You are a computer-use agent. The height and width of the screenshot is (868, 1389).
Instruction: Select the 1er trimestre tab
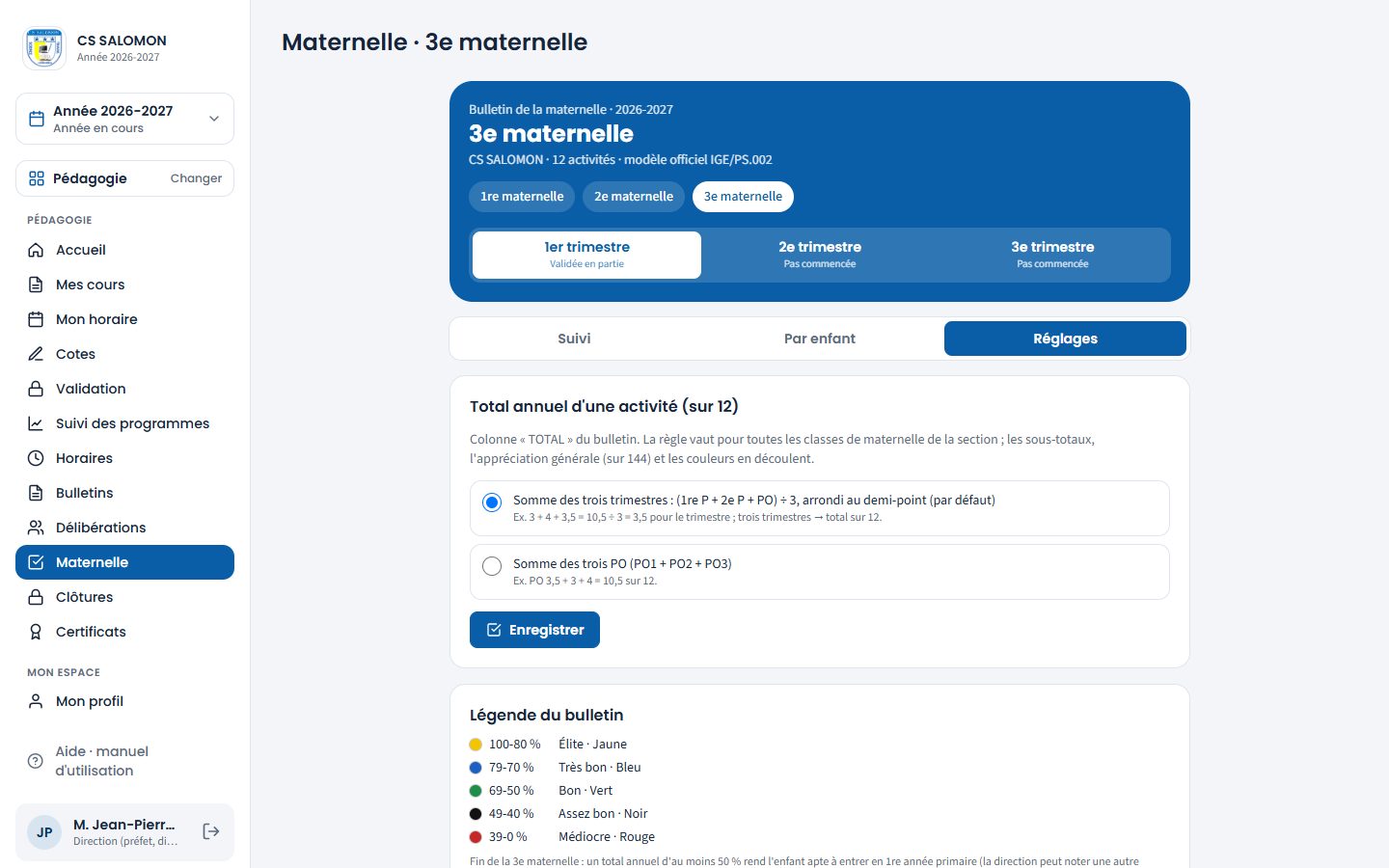586,255
